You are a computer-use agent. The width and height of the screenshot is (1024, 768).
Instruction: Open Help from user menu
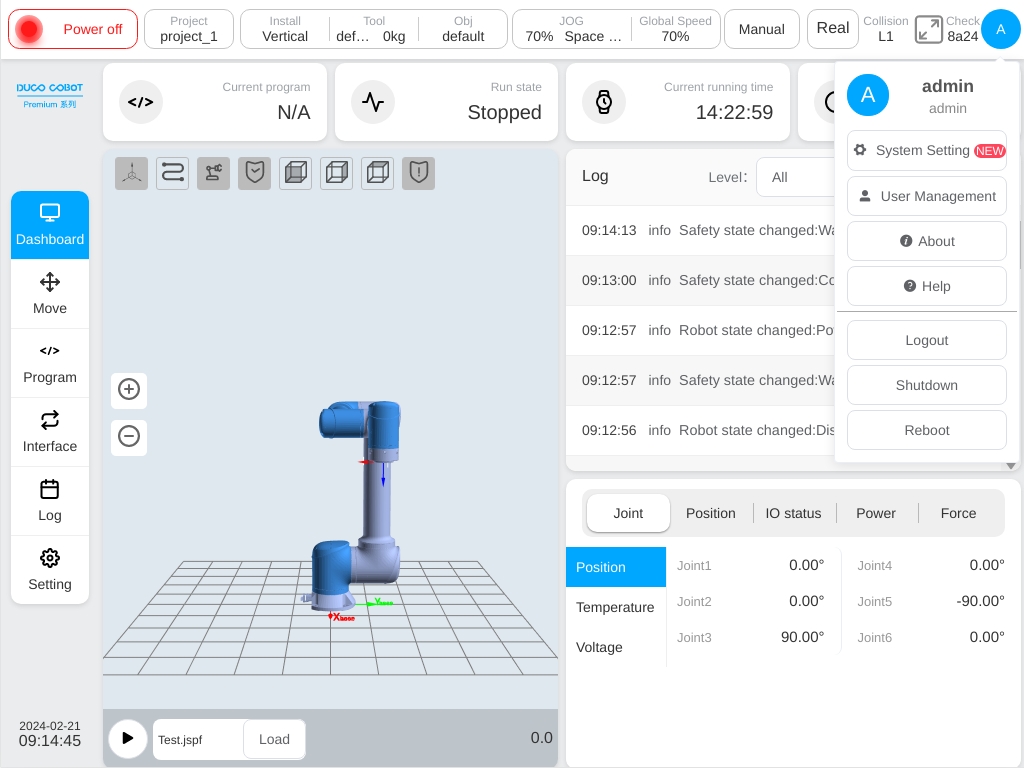coord(927,286)
